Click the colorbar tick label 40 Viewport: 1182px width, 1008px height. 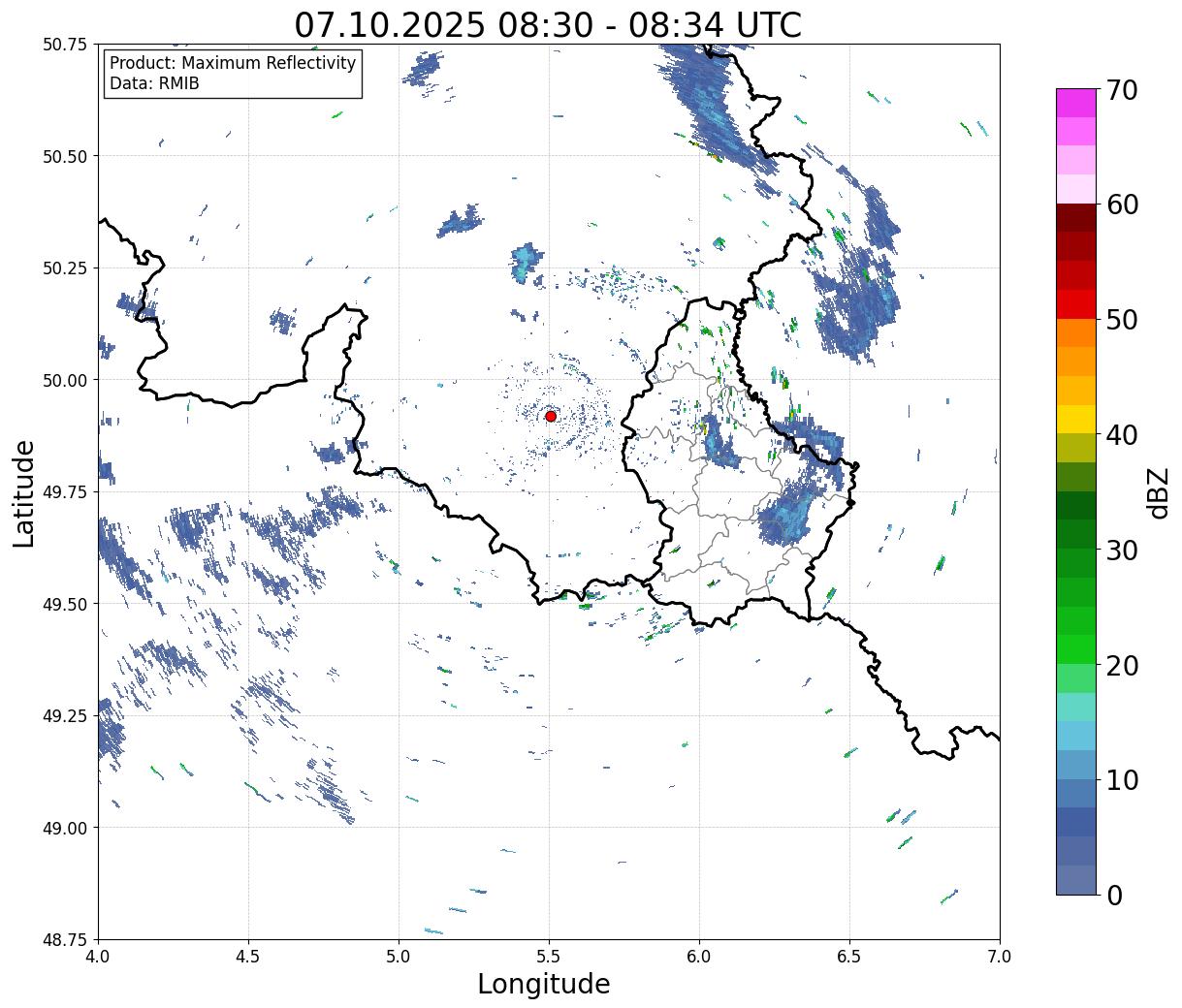point(1122,435)
